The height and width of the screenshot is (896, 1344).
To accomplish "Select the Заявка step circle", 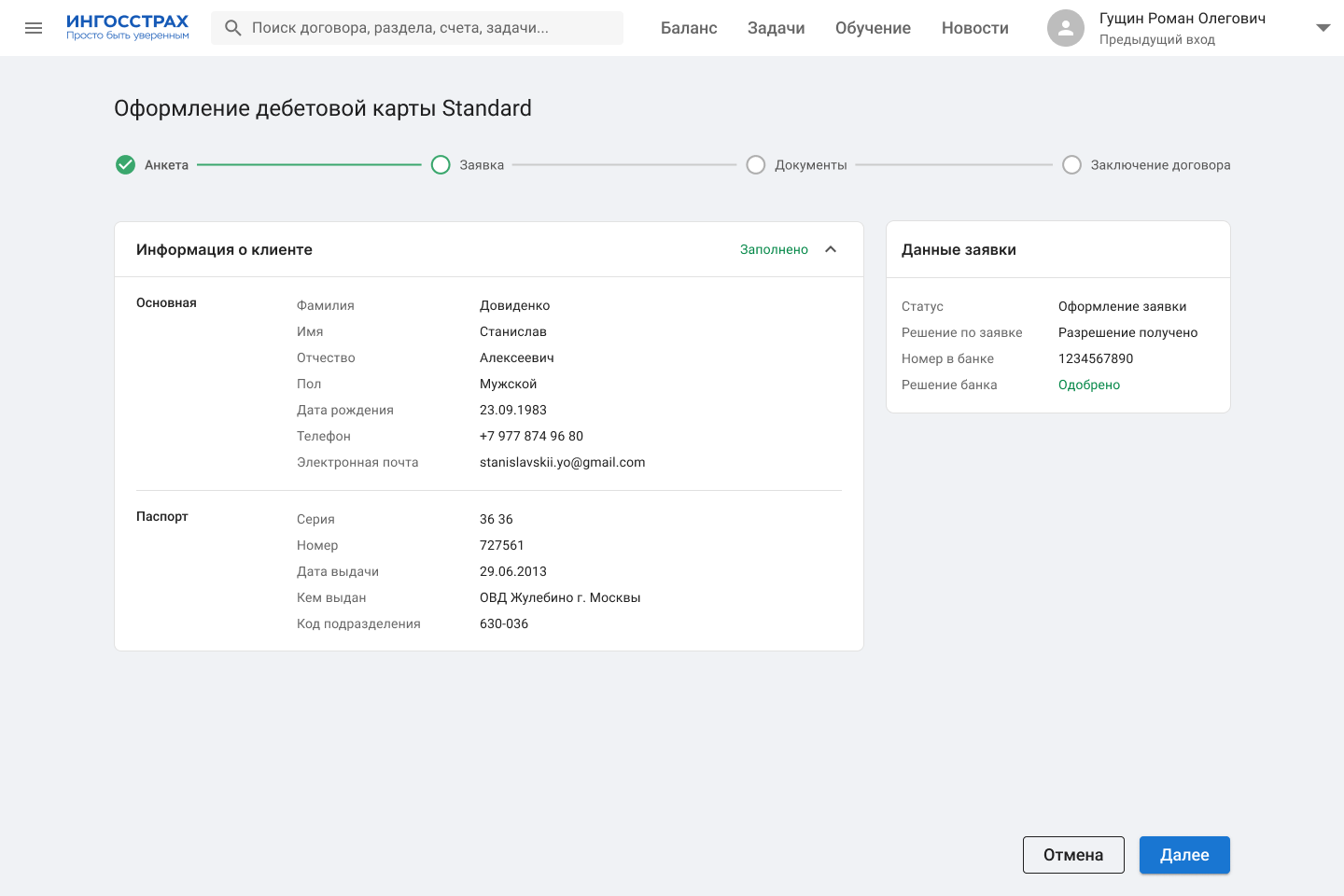I will (441, 165).
